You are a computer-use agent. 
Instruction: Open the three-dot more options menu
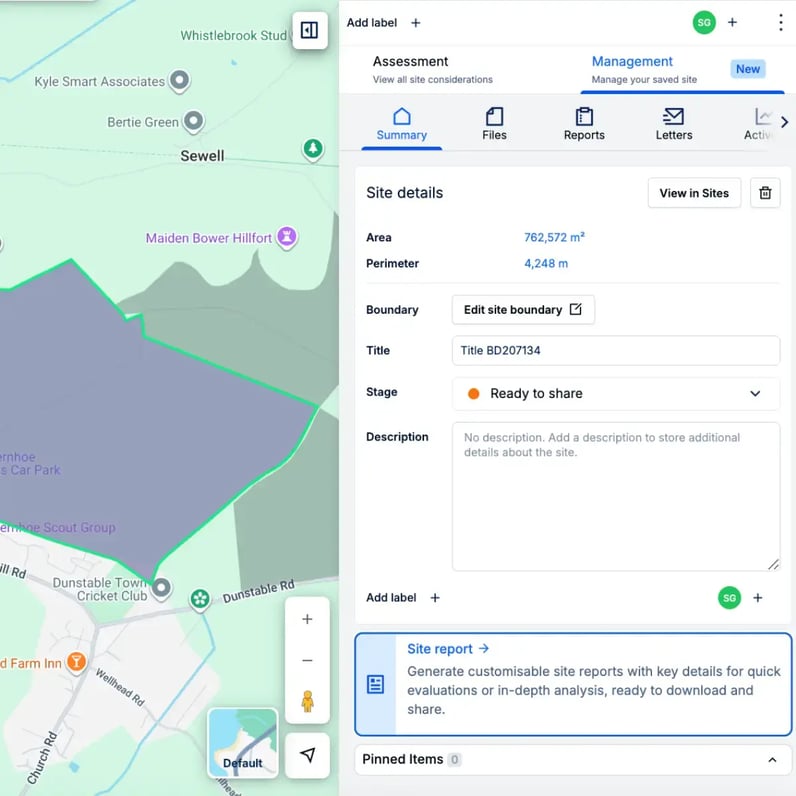pos(780,22)
